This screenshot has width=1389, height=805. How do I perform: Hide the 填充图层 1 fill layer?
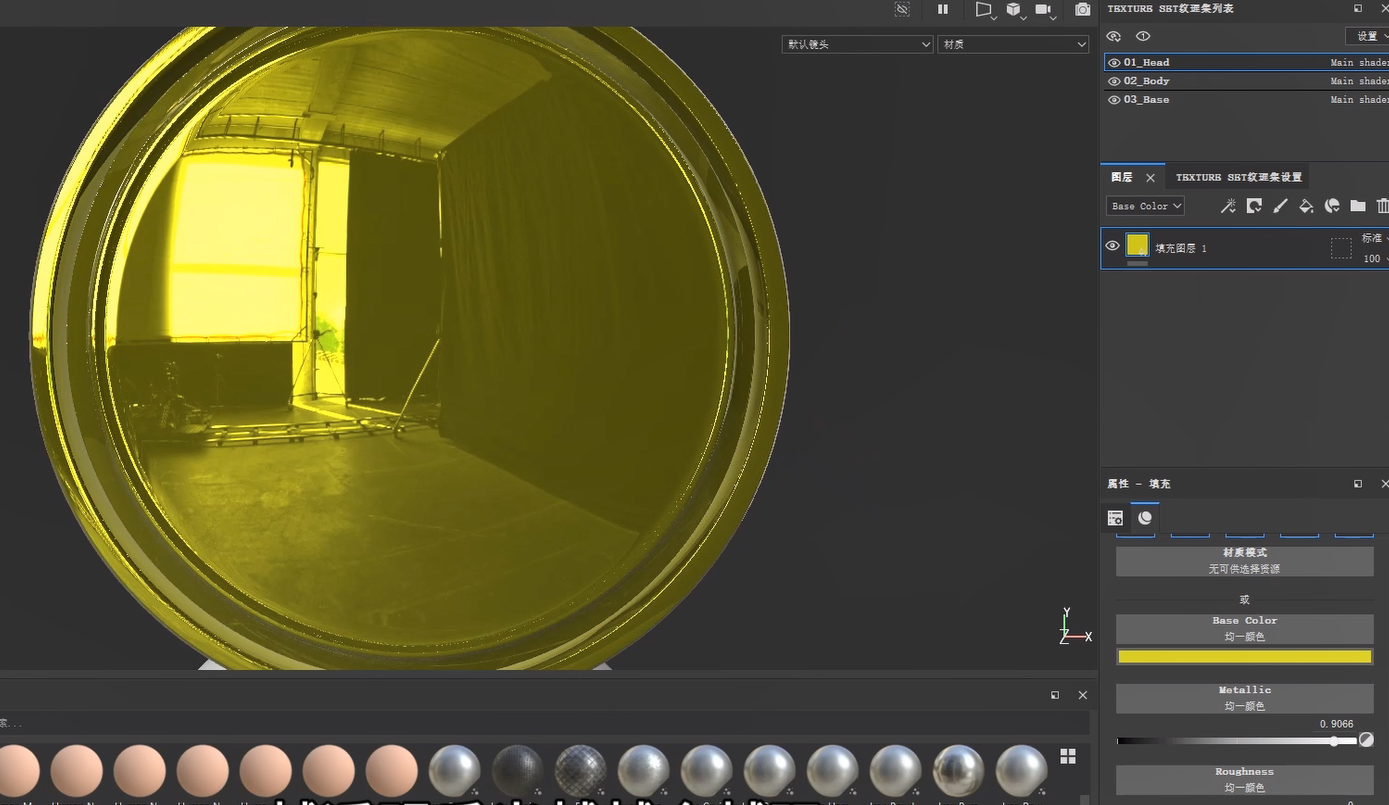pyautogui.click(x=1112, y=246)
